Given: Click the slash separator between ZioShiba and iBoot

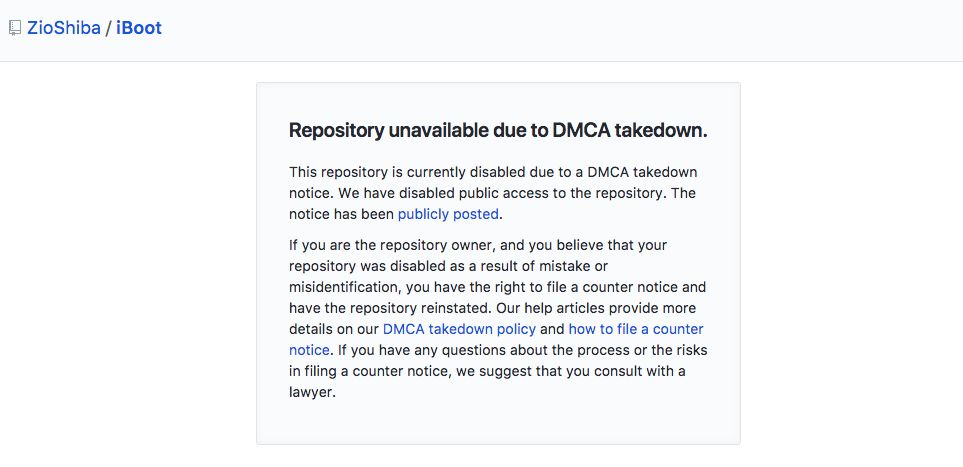Looking at the screenshot, I should click(108, 28).
